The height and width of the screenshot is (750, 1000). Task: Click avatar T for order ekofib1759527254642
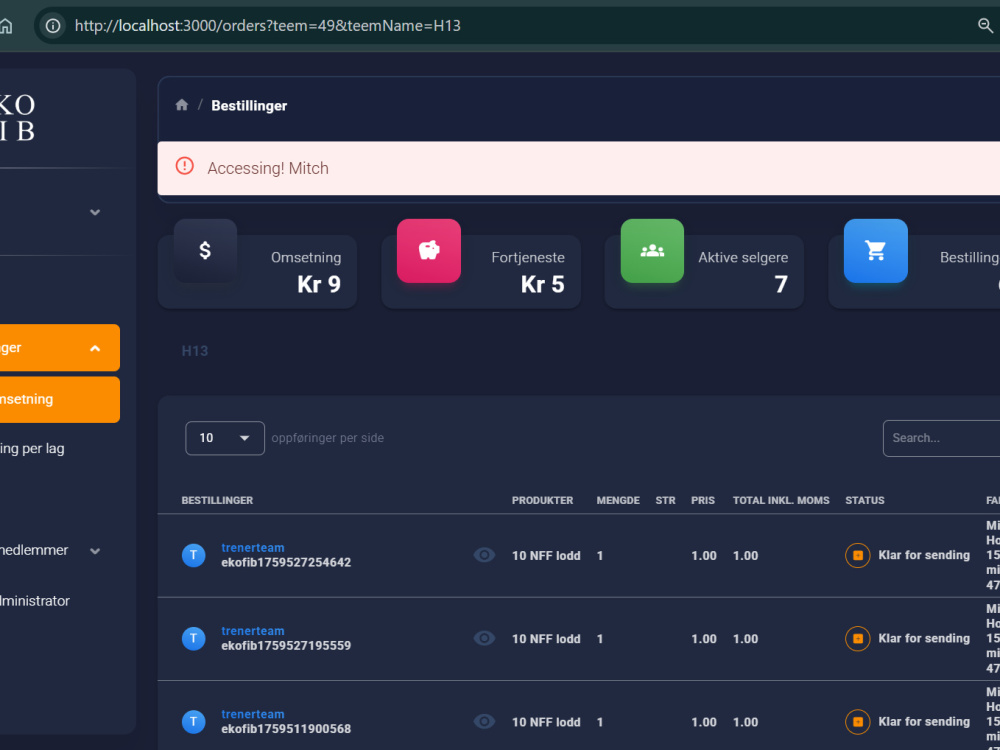point(193,555)
